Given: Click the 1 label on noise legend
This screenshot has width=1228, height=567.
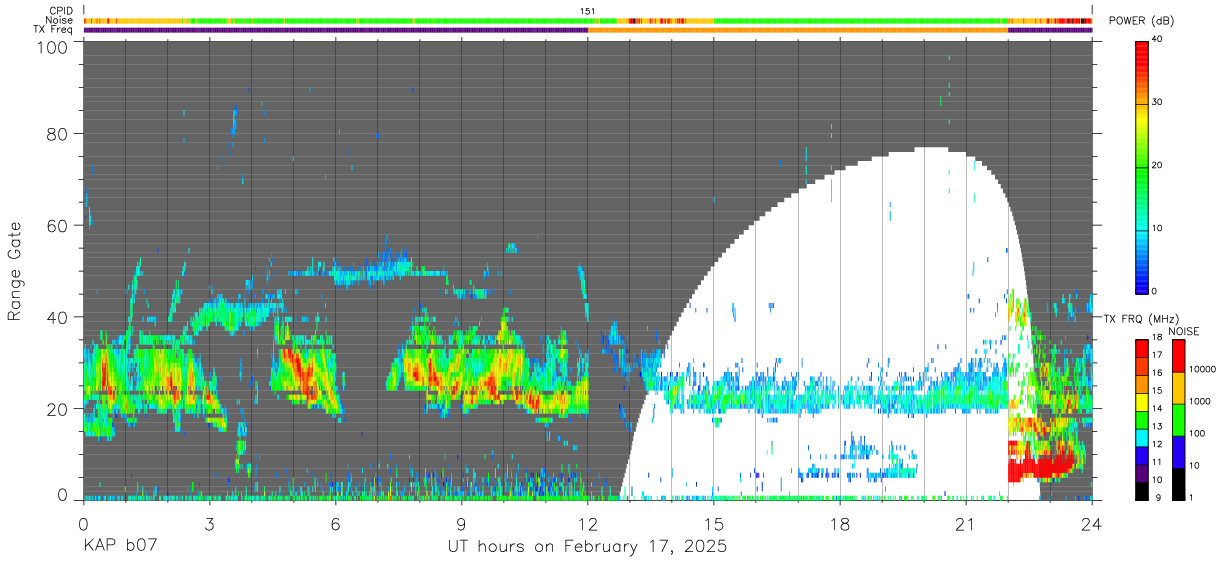Looking at the screenshot, I should (1190, 497).
